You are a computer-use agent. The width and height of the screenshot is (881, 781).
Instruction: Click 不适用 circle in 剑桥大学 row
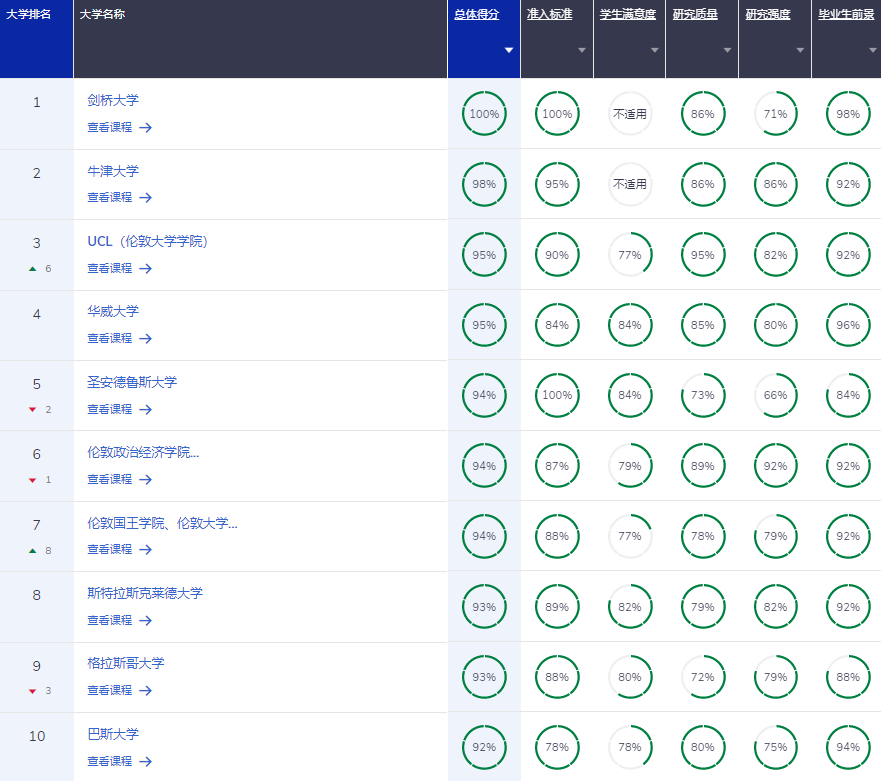point(630,113)
